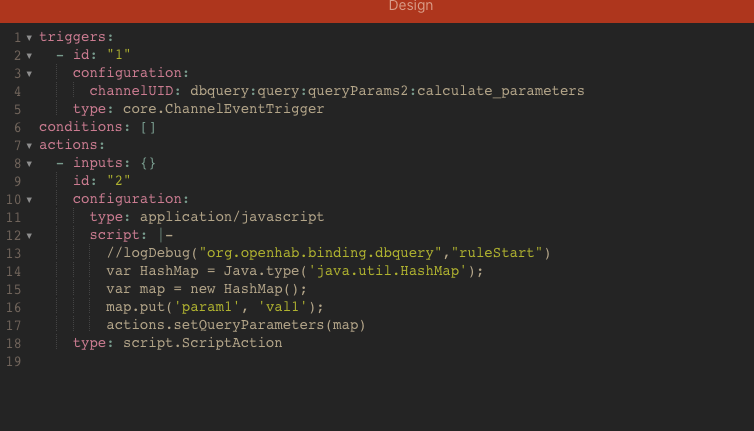
Task: Click the dbquery:query:queryParams2:calculate_parameters value
Action: click(x=387, y=91)
